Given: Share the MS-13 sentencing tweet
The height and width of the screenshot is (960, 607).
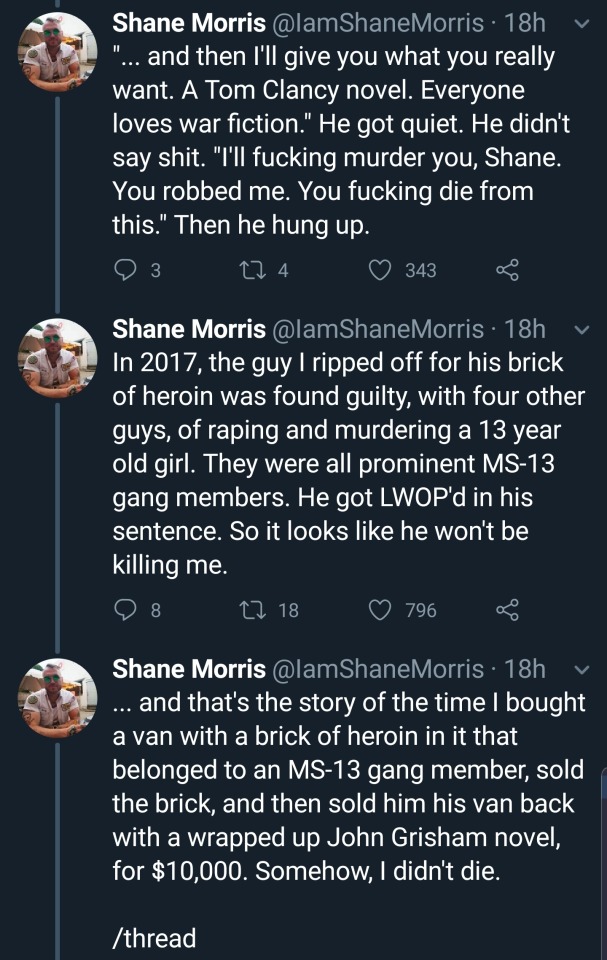Looking at the screenshot, I should [508, 609].
